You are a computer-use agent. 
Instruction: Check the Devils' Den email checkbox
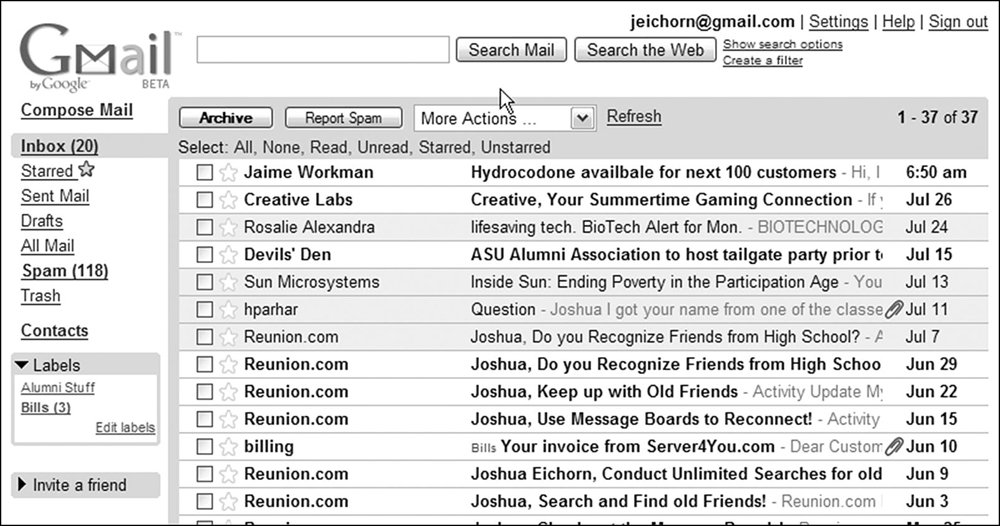click(x=204, y=254)
